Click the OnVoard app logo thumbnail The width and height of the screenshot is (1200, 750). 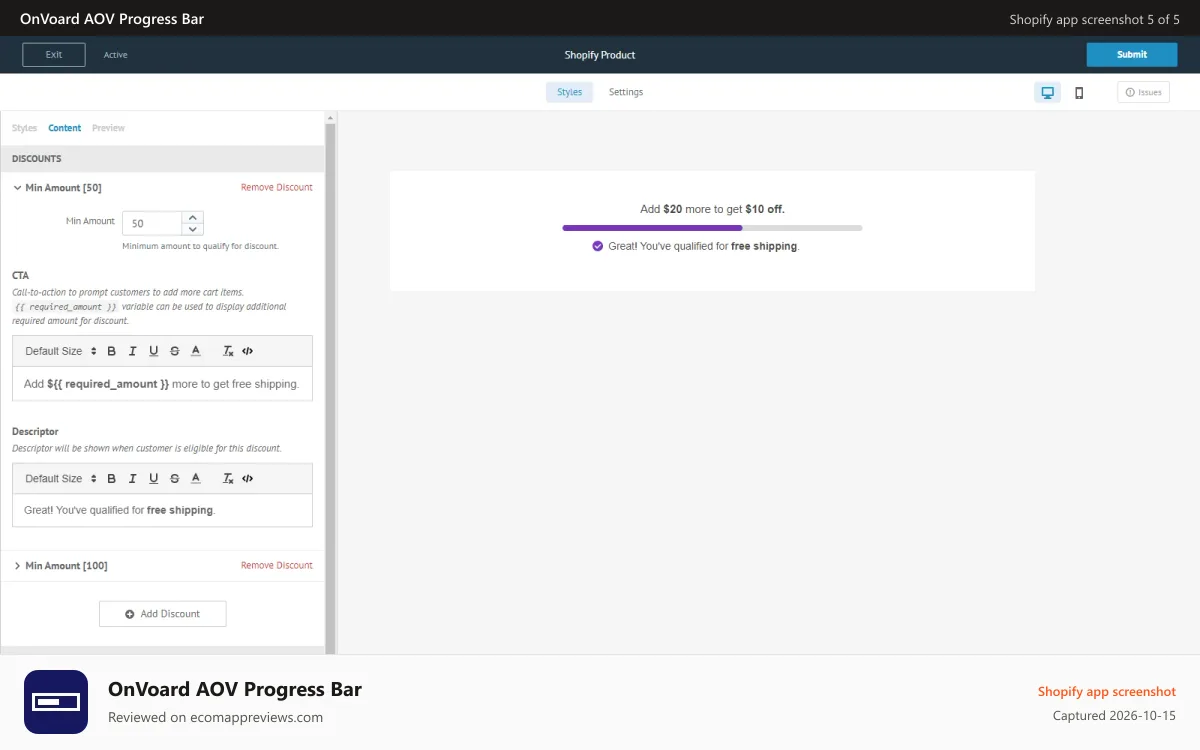pyautogui.click(x=56, y=702)
